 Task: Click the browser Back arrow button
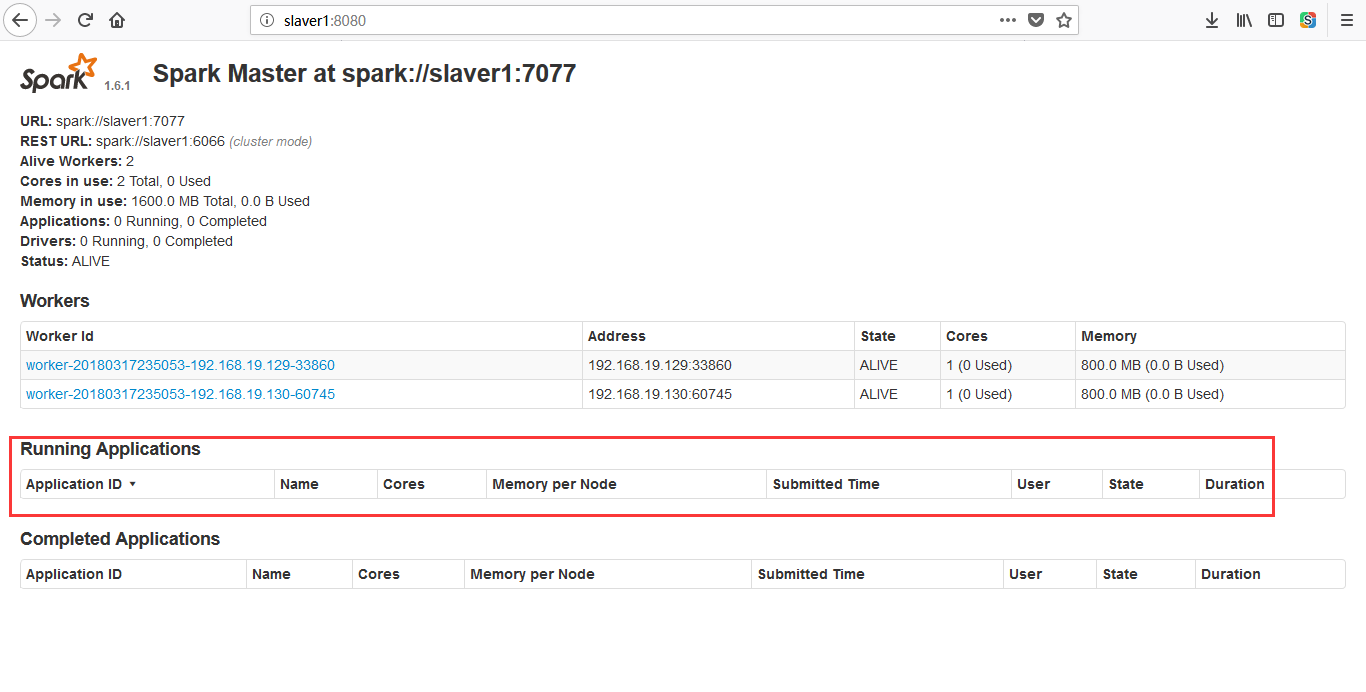point(21,20)
